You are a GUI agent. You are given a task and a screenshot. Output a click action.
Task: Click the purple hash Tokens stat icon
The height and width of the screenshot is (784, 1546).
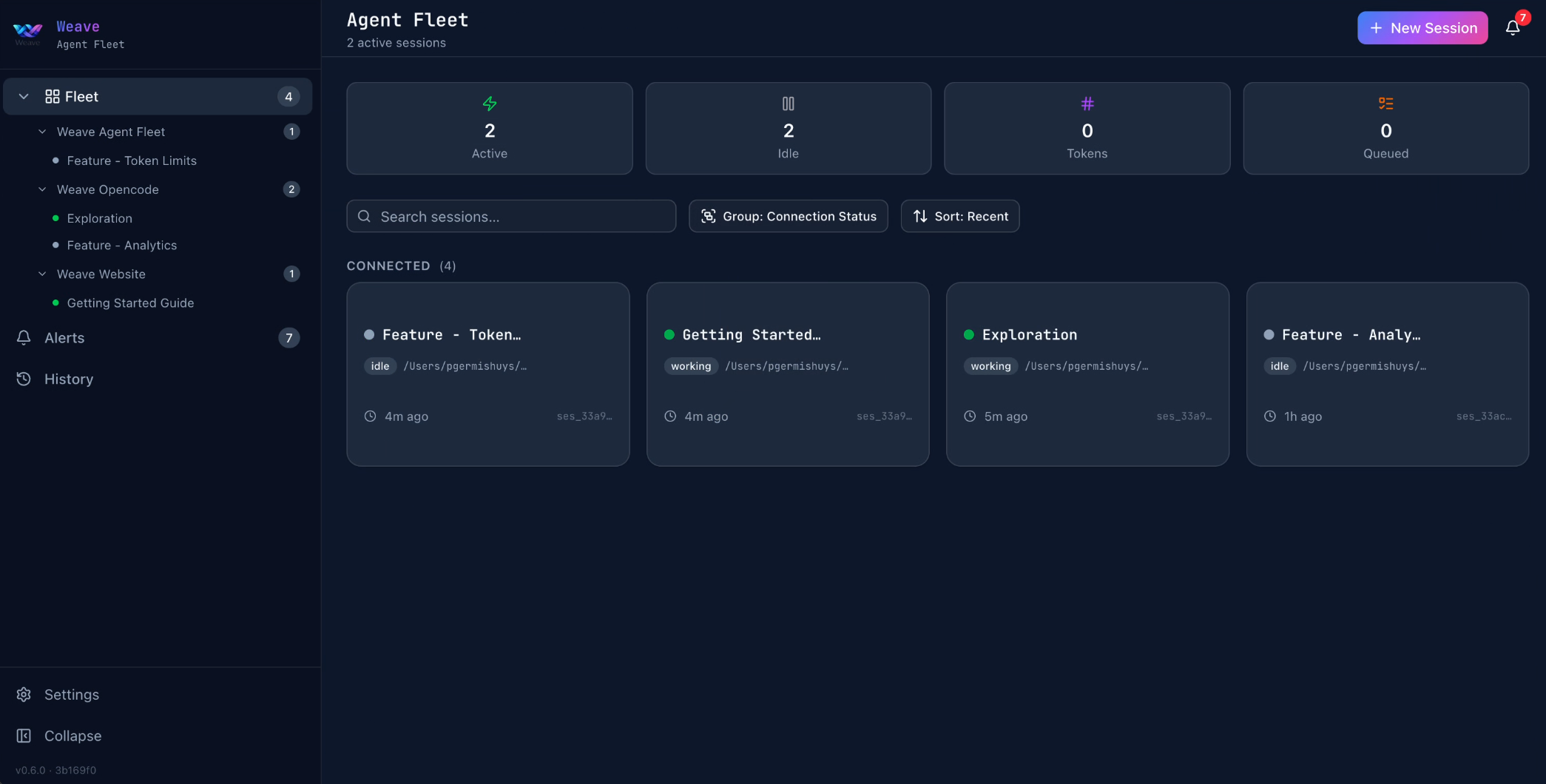1087,104
